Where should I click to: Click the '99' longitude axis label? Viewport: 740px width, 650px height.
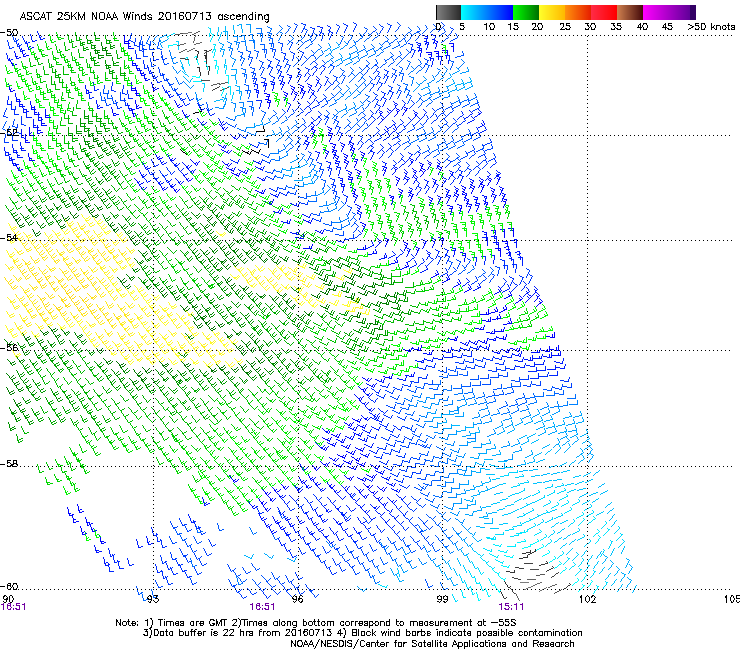tap(442, 599)
